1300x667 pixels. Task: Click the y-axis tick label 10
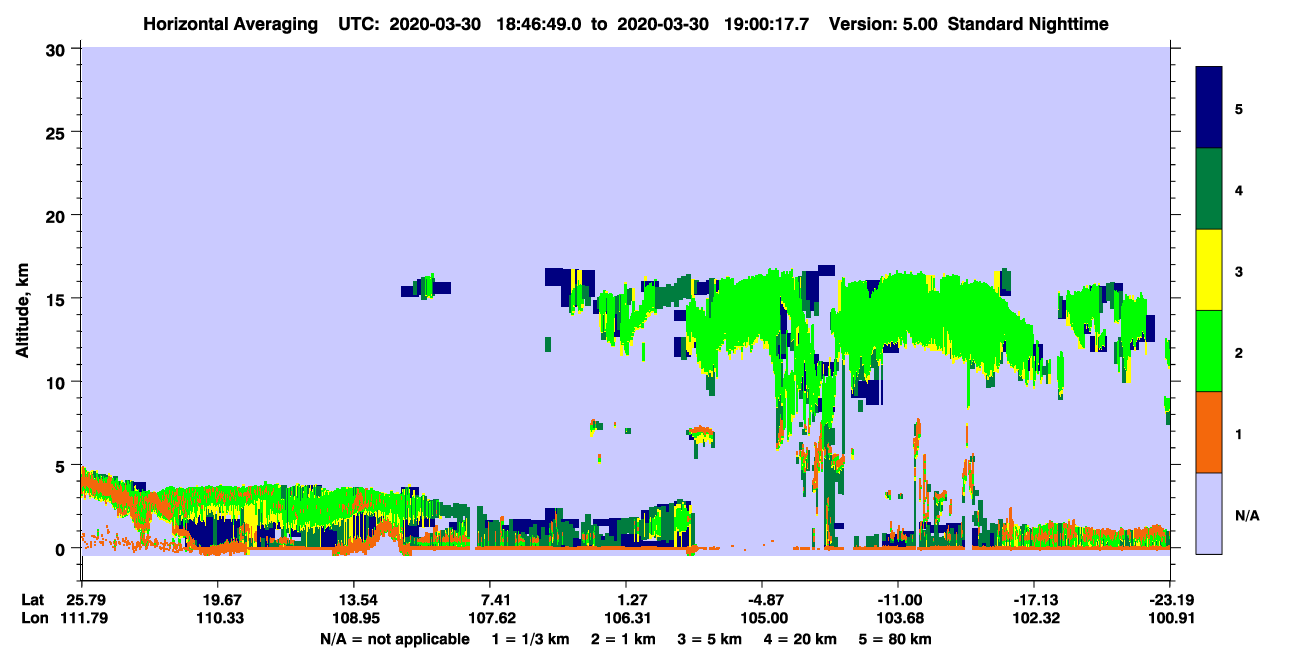(58, 382)
